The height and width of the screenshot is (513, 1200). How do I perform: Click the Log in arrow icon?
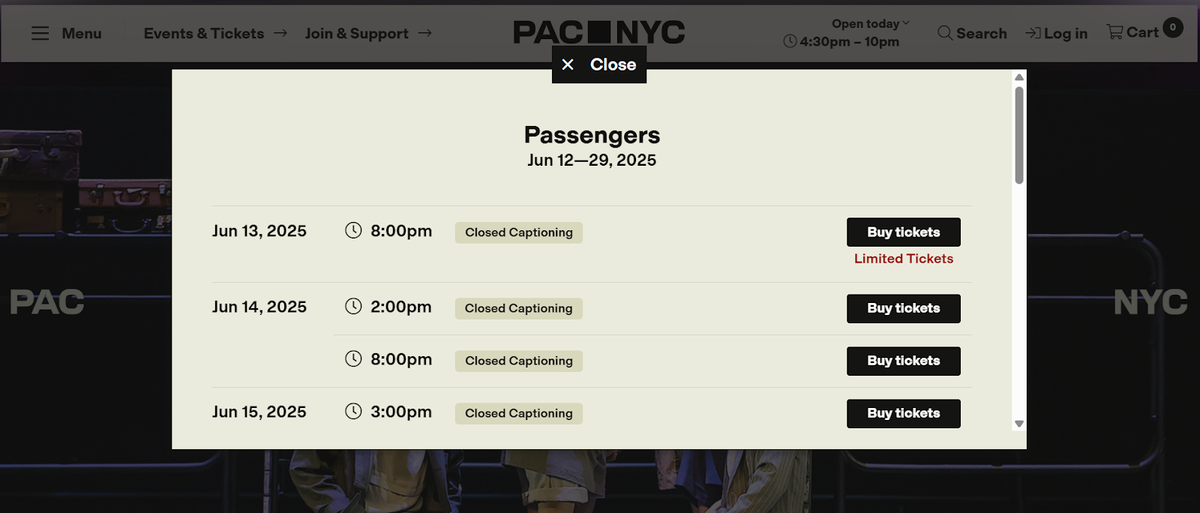[x=1033, y=33]
